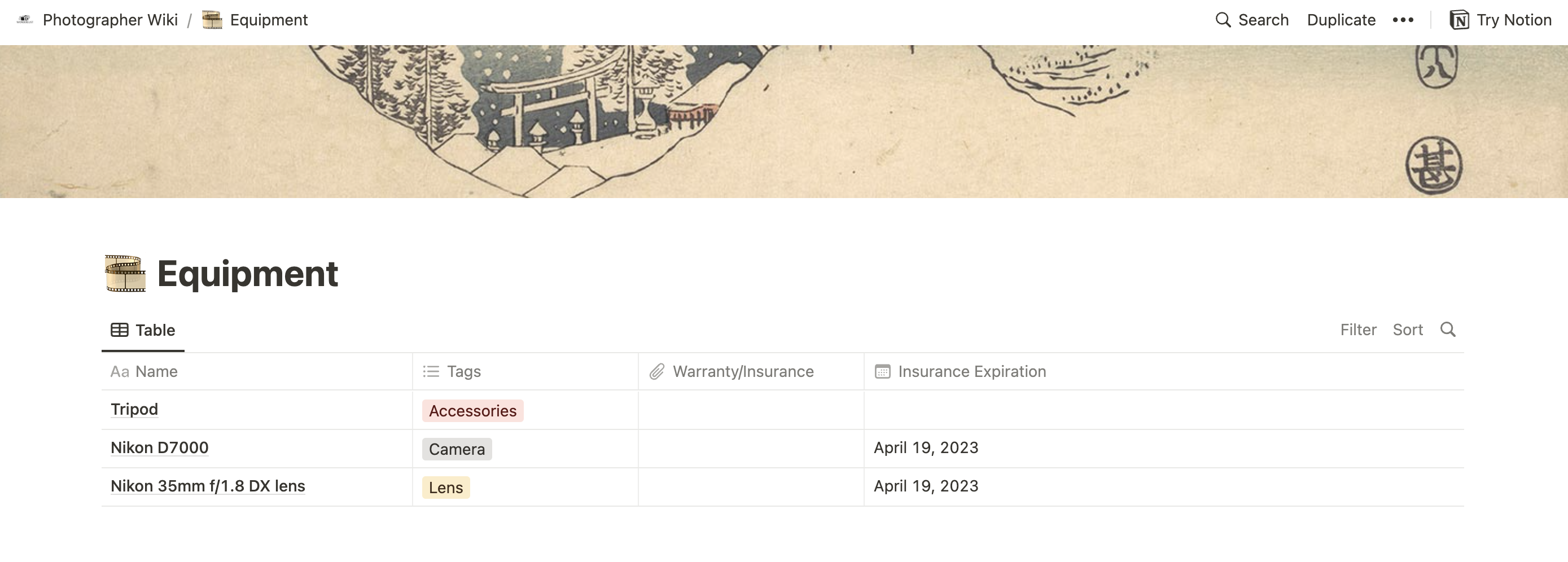Click the empty Warranty/Insurance cell for Tripod
The width and height of the screenshot is (1568, 562).
pos(751,410)
